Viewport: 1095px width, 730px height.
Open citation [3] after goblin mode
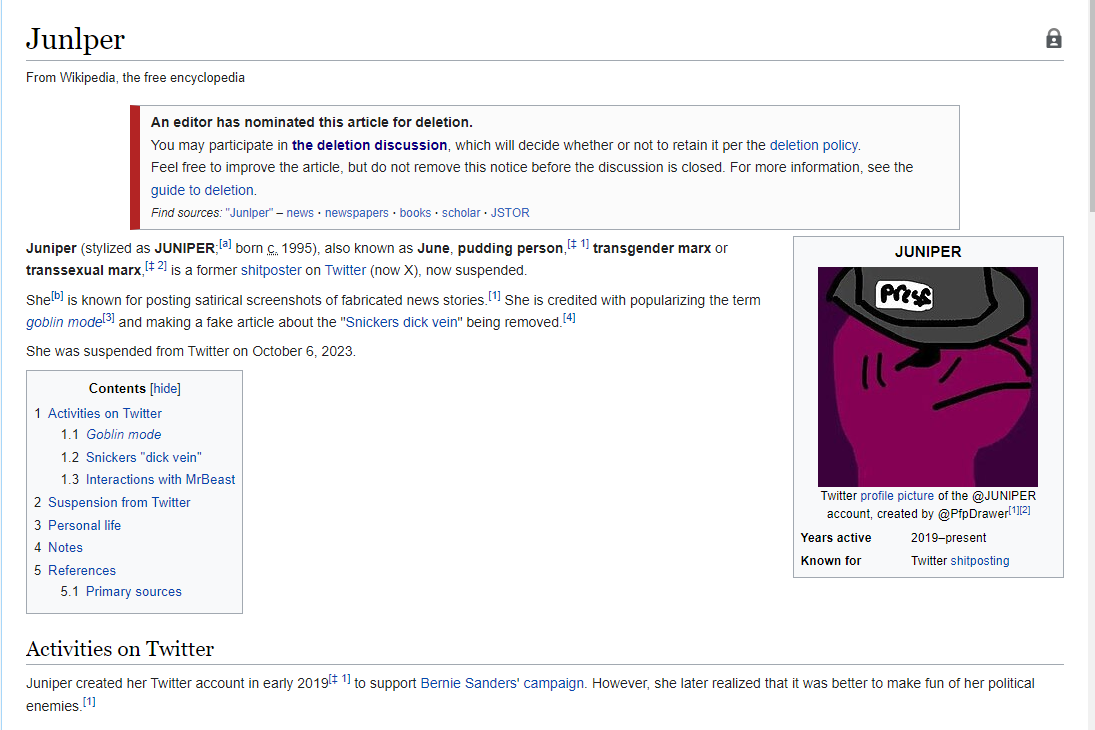tap(109, 317)
